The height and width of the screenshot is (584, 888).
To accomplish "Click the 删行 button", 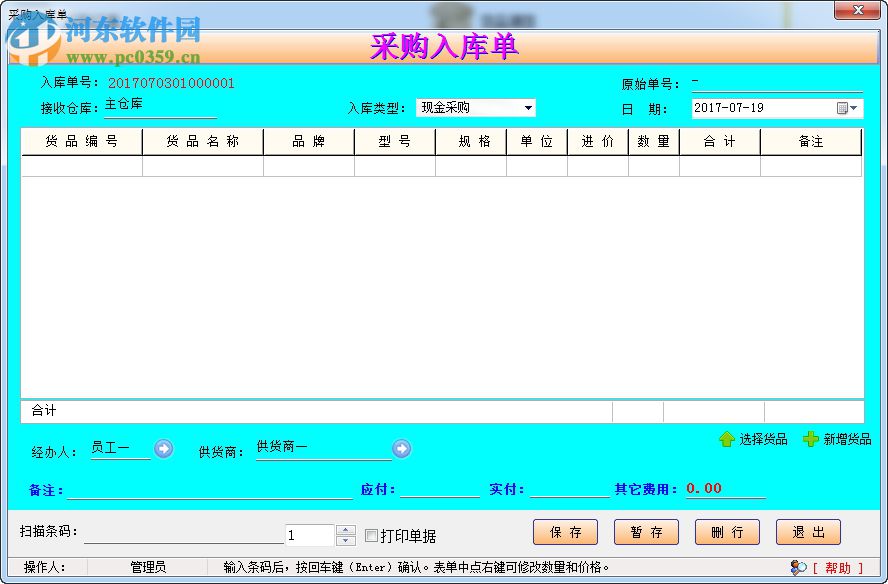I will point(727,532).
